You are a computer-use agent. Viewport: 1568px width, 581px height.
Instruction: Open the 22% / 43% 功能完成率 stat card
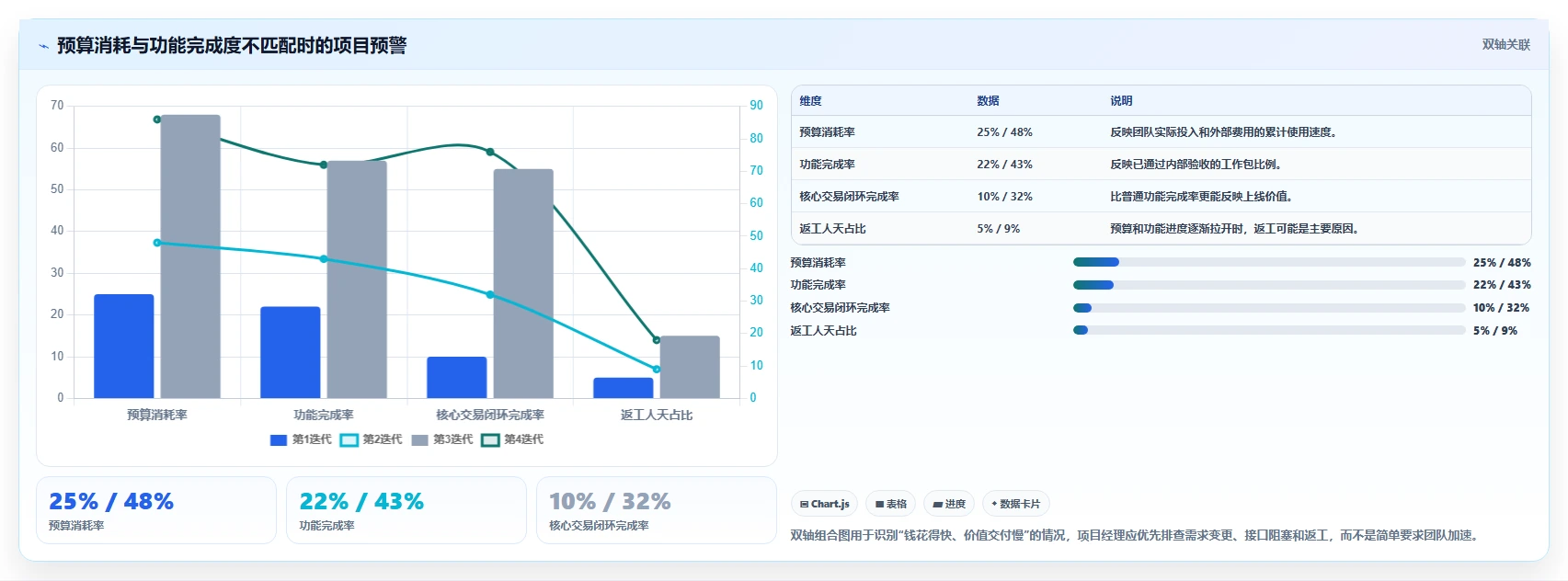point(406,510)
